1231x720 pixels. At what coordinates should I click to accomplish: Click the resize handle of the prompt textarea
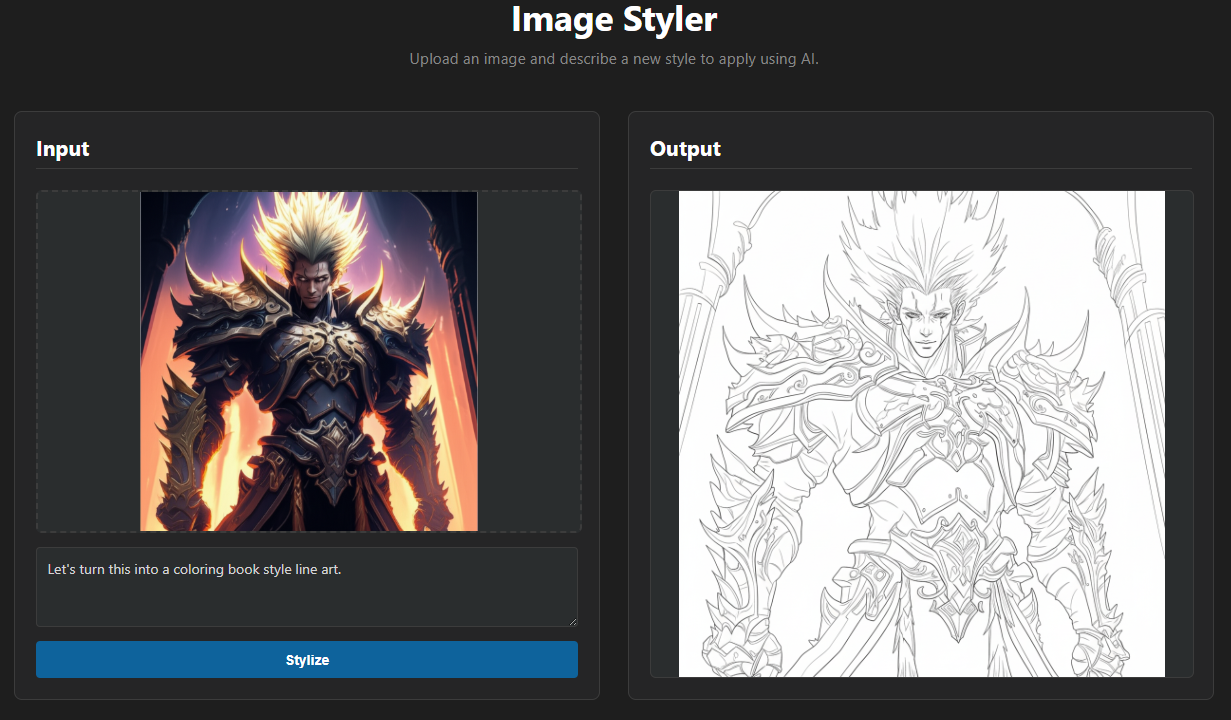(x=572, y=621)
